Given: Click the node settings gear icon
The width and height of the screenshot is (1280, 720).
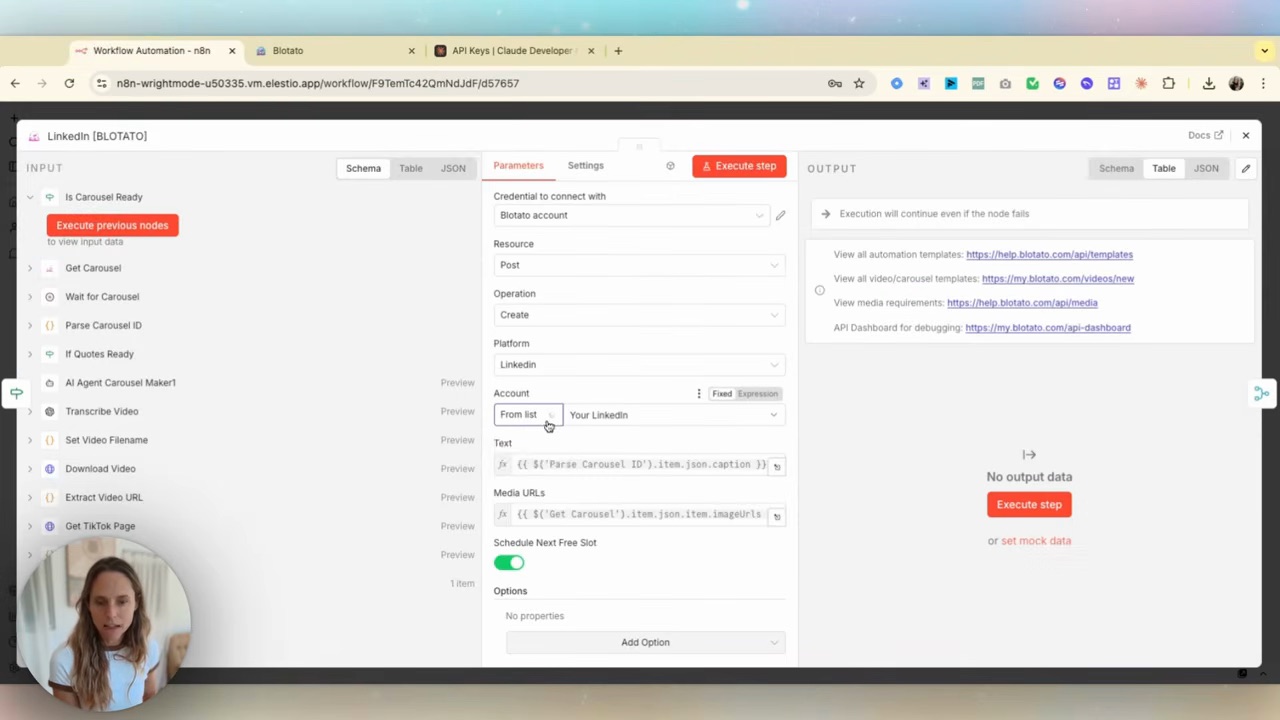Looking at the screenshot, I should click(x=670, y=166).
